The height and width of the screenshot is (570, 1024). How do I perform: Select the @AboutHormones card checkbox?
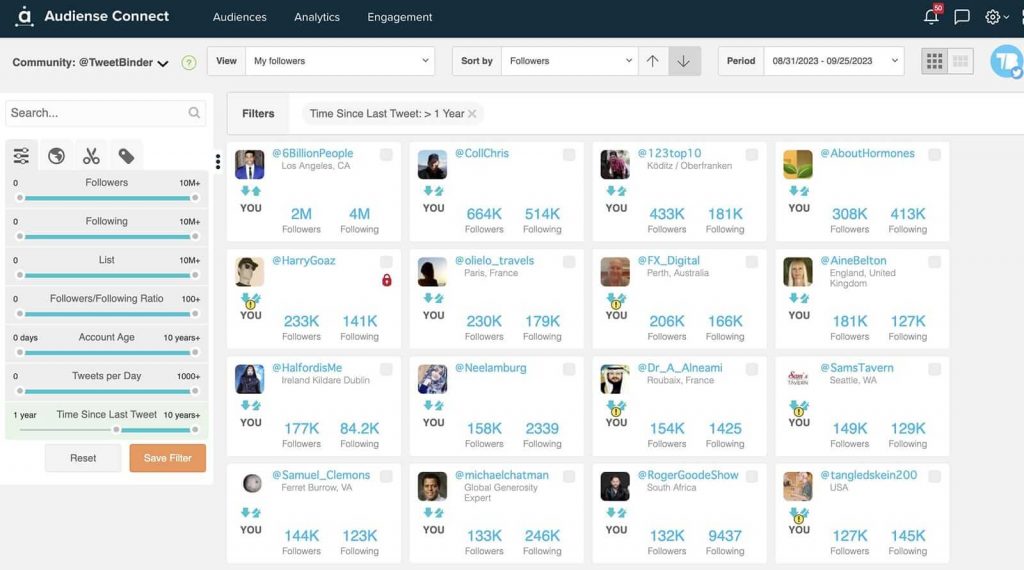[935, 154]
